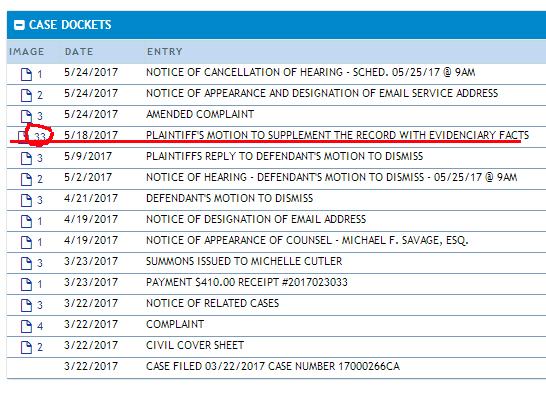Open document icon for Summons Issued to Michelle Cutler

point(26,263)
